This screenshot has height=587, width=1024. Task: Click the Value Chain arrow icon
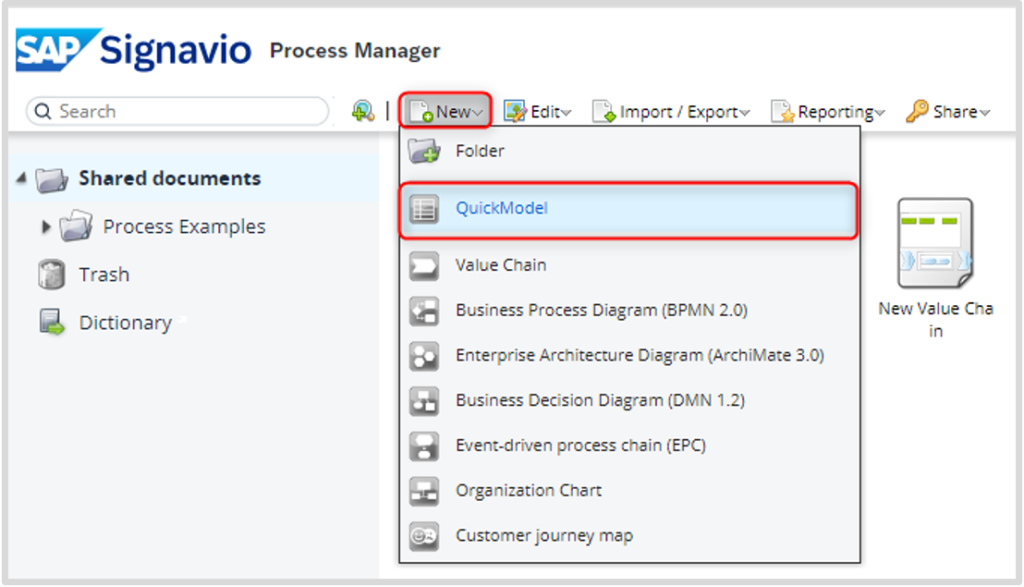tap(424, 266)
